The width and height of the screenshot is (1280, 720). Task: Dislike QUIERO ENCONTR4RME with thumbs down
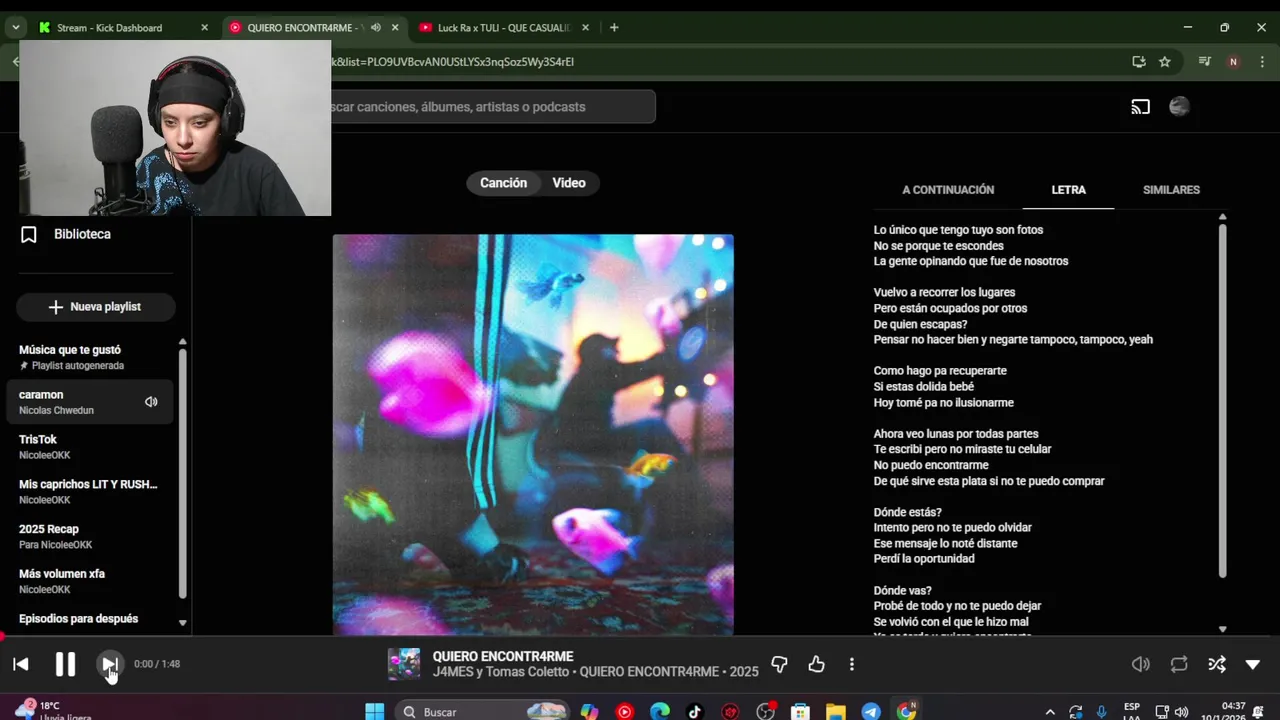(779, 664)
